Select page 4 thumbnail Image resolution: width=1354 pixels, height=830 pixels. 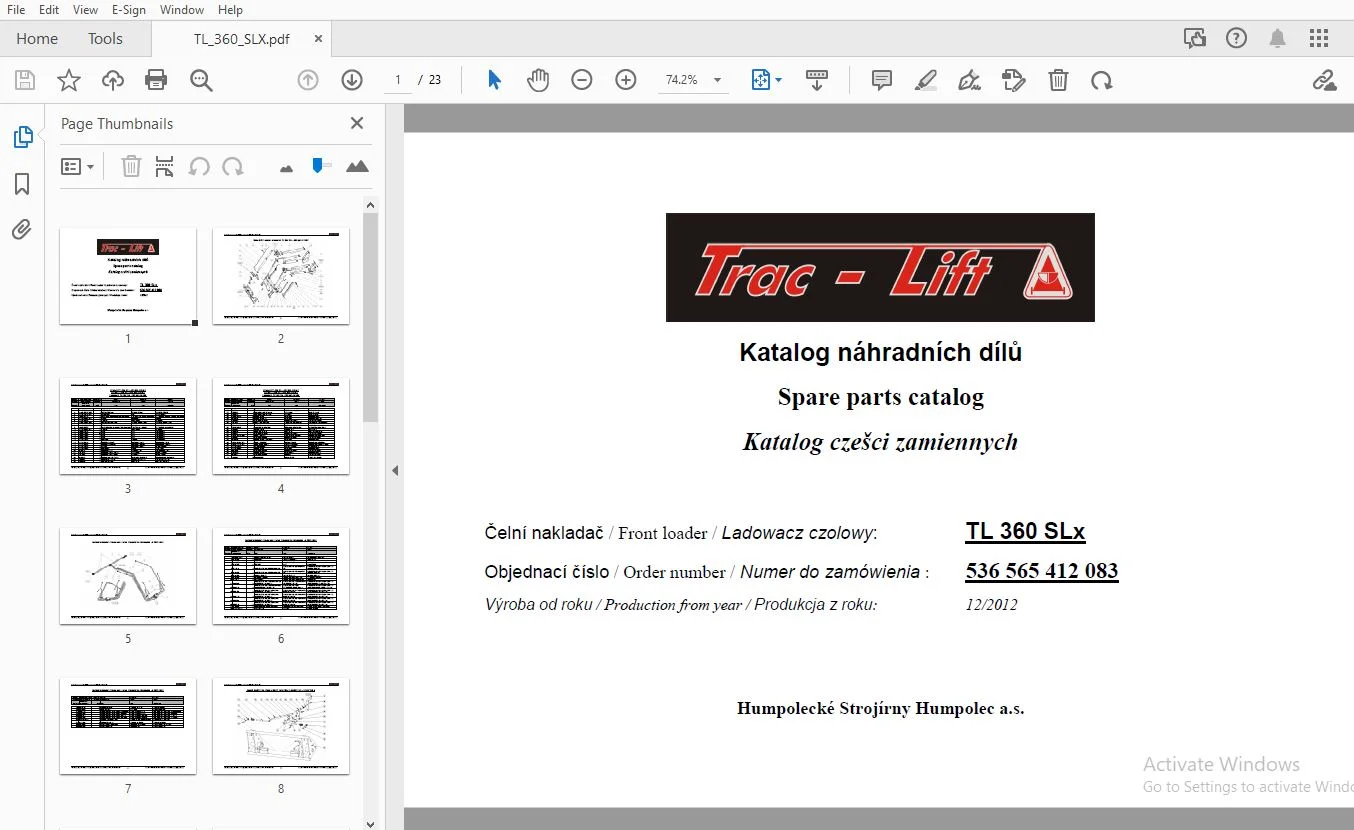tap(281, 426)
